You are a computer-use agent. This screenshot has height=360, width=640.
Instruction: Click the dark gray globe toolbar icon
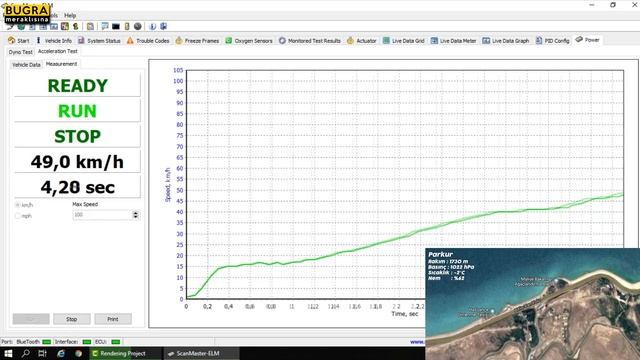(138, 27)
